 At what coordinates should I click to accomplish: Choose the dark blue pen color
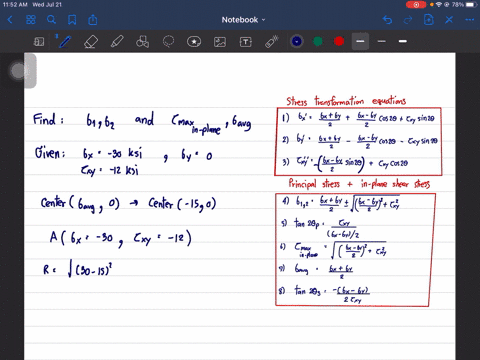click(x=297, y=41)
